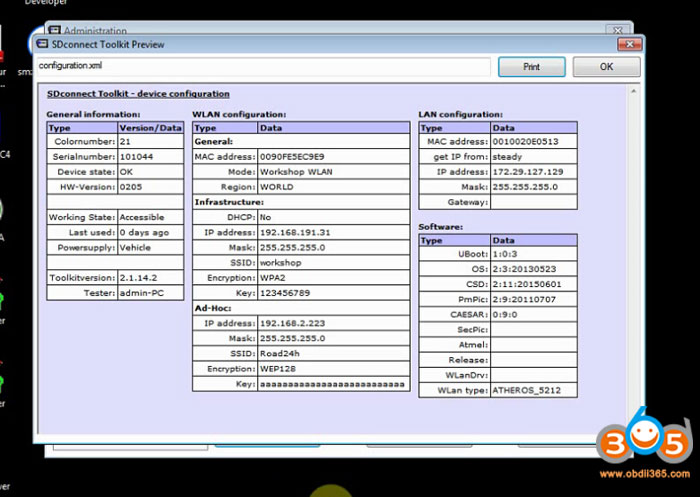Select Infrastructure IP address 192.168.191.31
700x497 pixels.
click(x=295, y=233)
